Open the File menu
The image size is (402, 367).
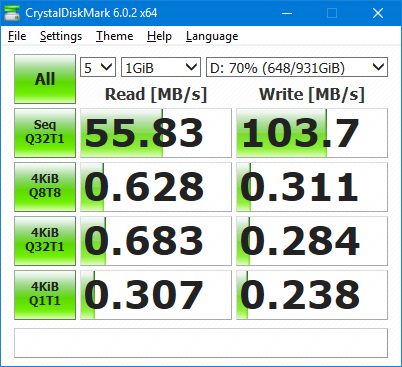point(17,36)
